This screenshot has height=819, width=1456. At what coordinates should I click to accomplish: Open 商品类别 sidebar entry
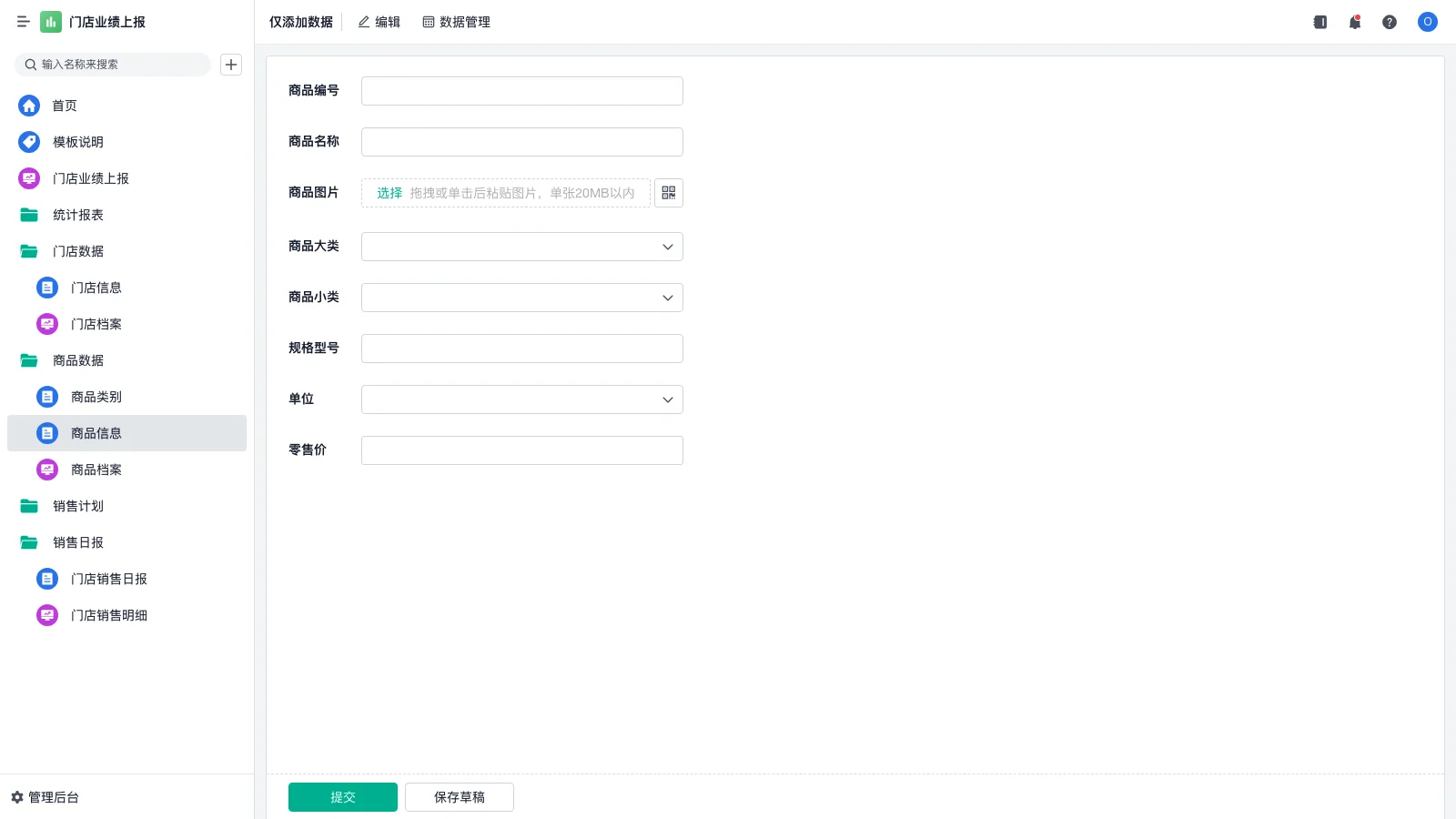tap(126, 397)
